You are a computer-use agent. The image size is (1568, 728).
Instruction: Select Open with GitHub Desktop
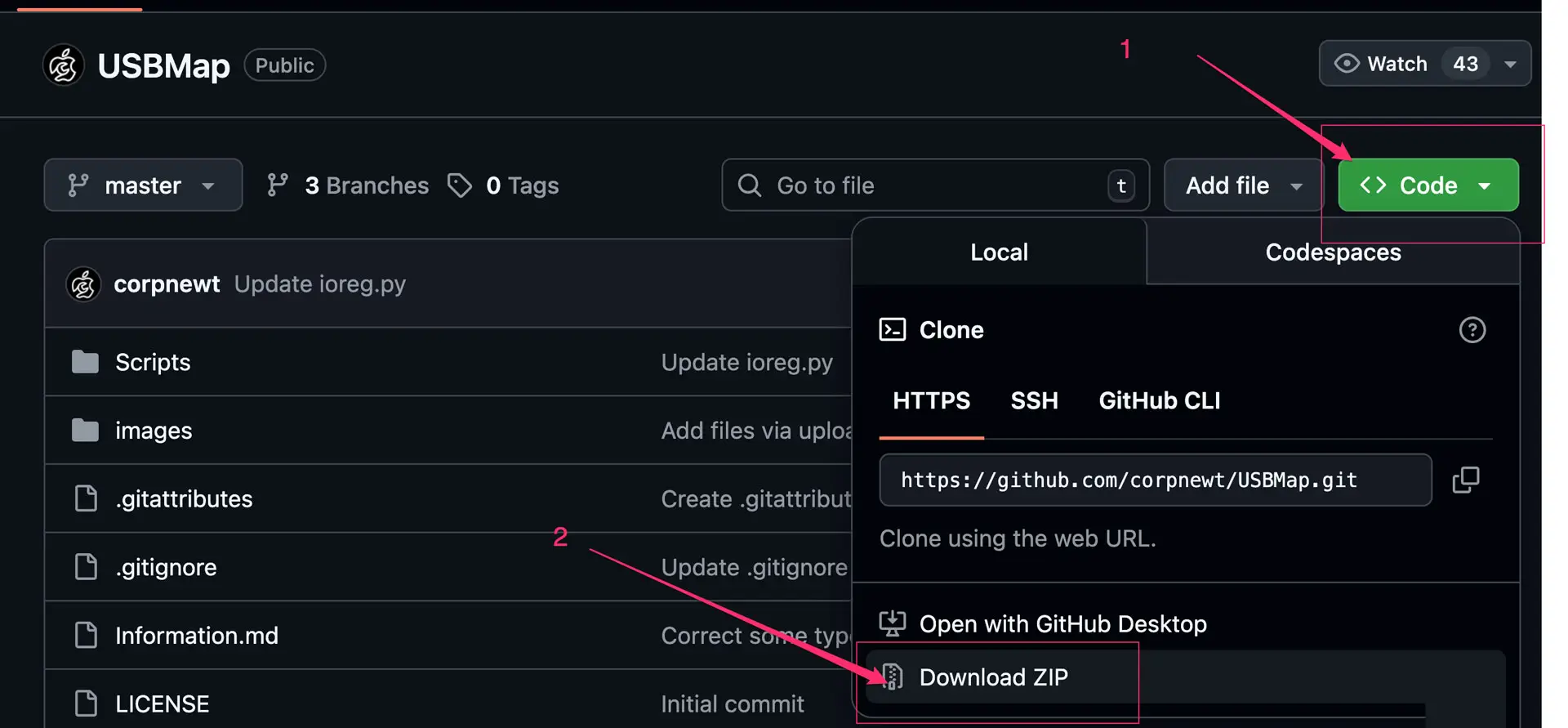click(x=1062, y=624)
